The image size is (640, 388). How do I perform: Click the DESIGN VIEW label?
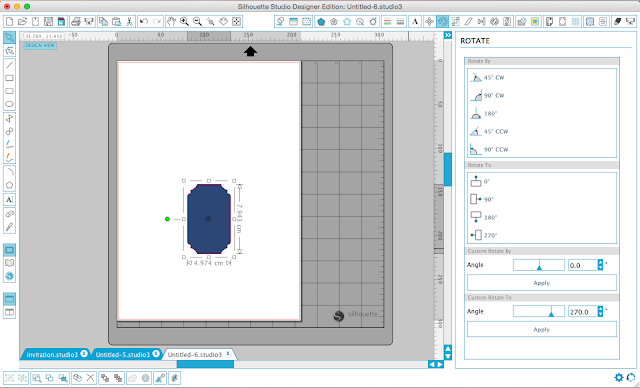coord(40,46)
